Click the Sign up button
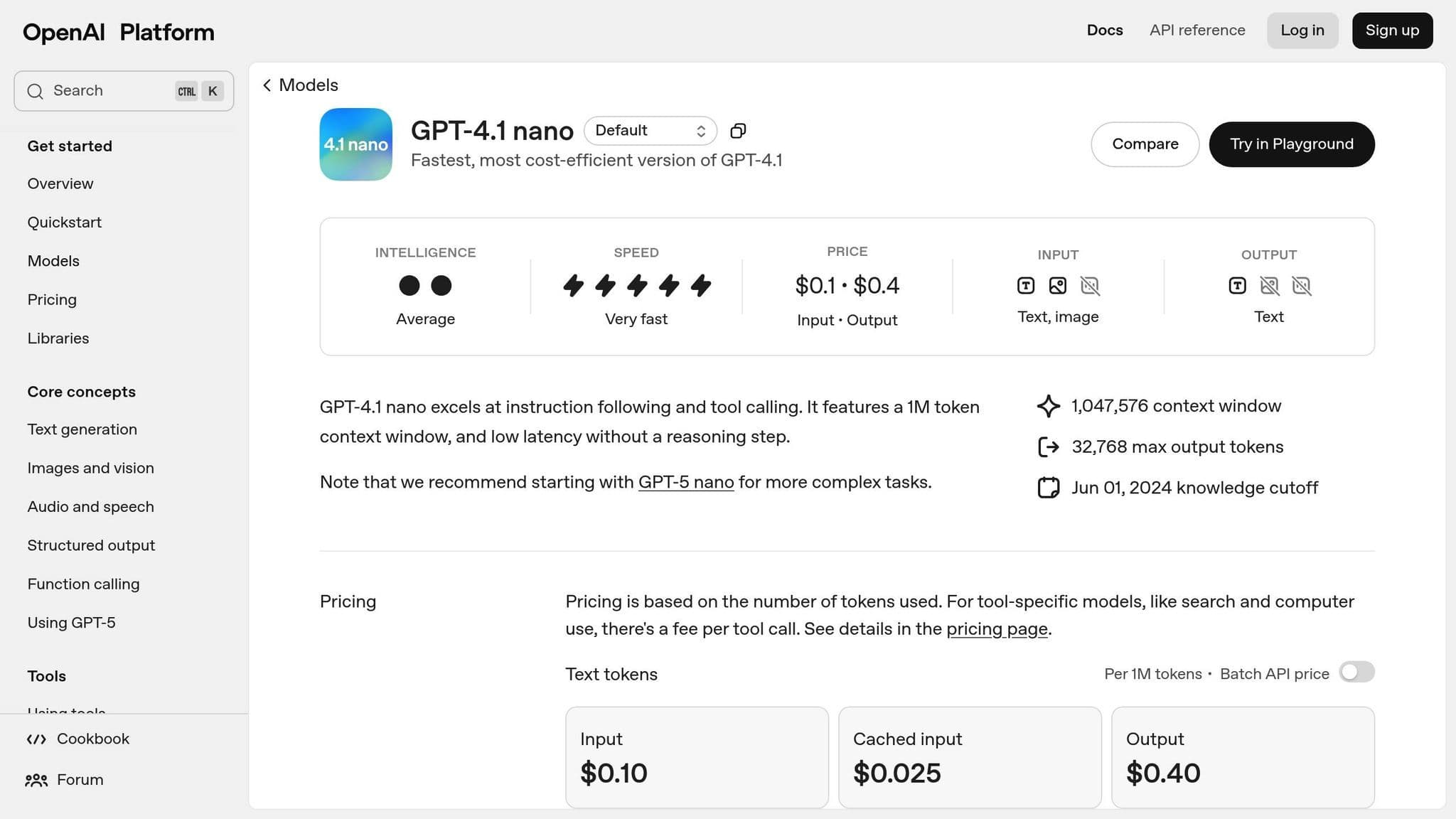Image resolution: width=1456 pixels, height=819 pixels. click(1392, 31)
